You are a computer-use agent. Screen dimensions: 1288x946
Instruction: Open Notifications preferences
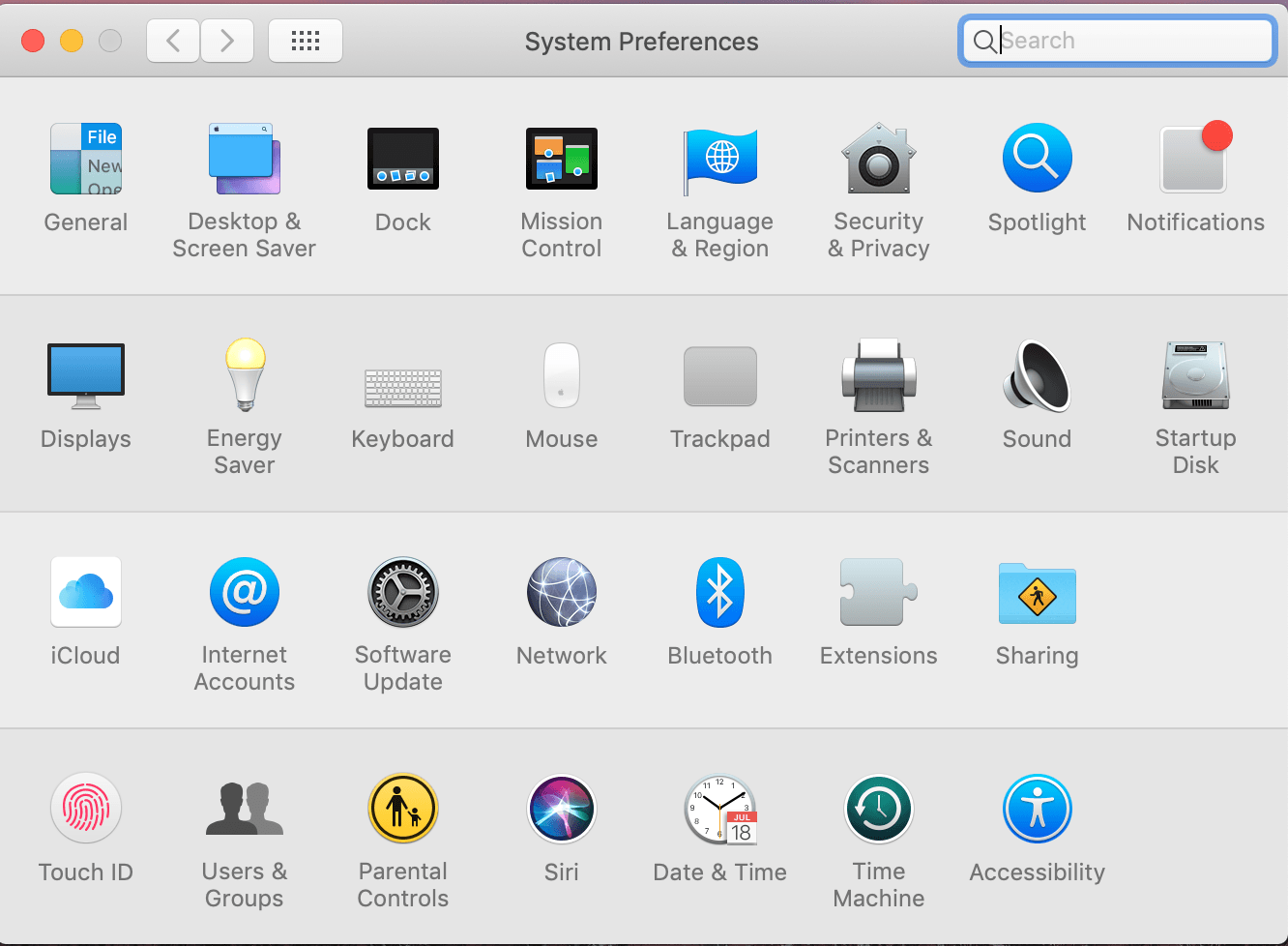(x=1196, y=158)
